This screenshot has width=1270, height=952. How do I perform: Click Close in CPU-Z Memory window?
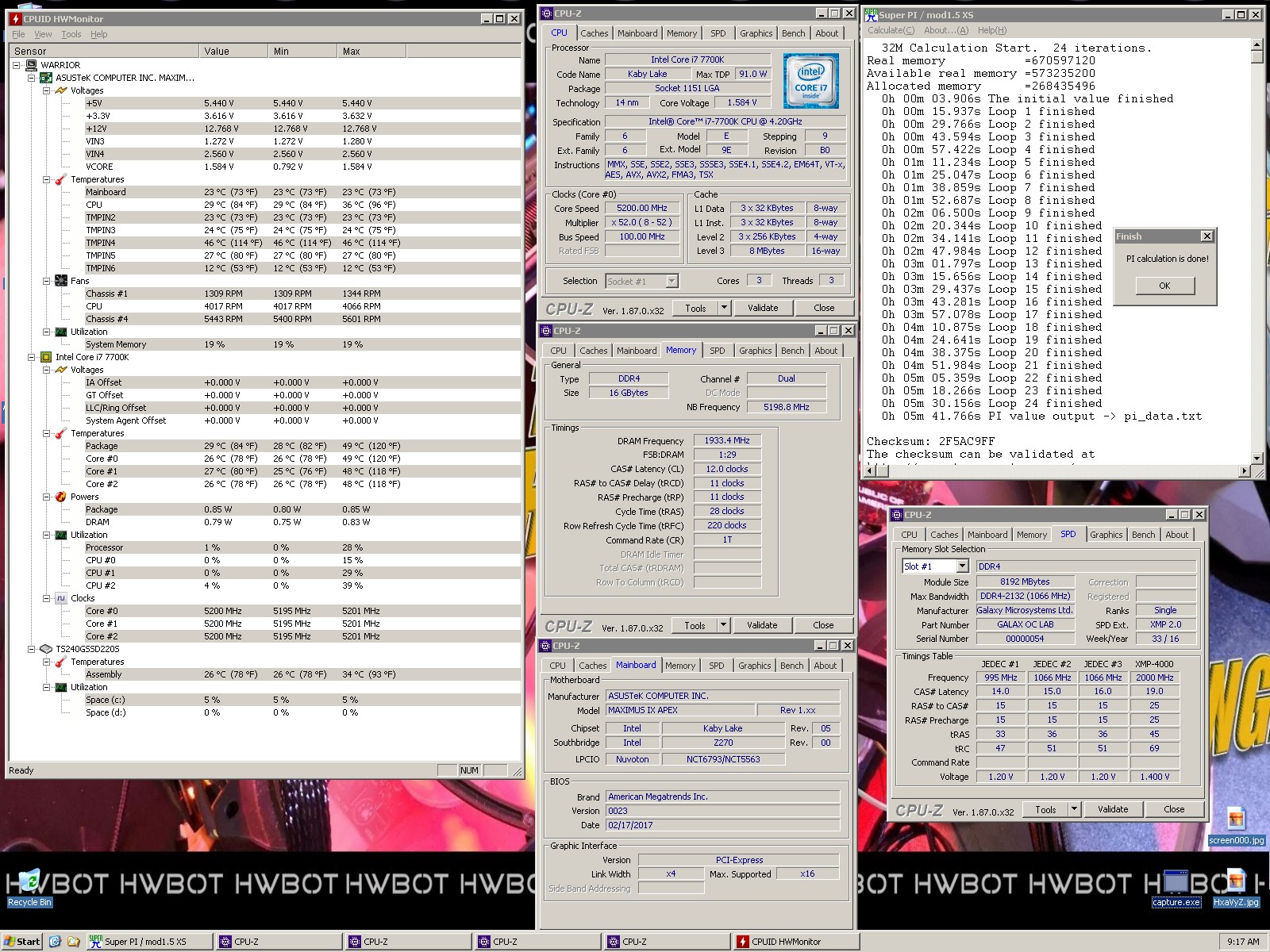(x=823, y=625)
